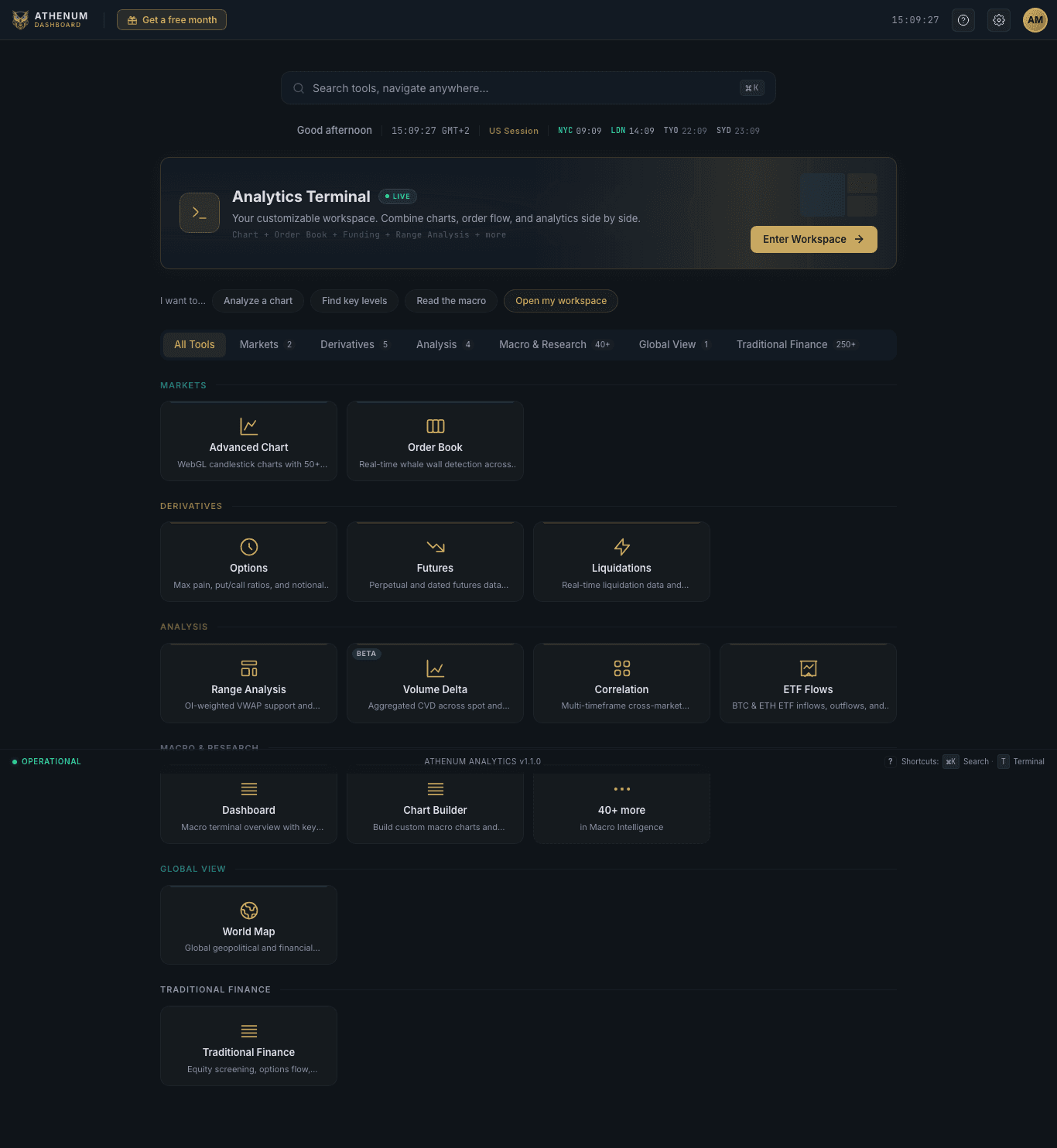Image resolution: width=1057 pixels, height=1148 pixels.
Task: Click the Volume Delta chart icon
Action: [x=436, y=668]
